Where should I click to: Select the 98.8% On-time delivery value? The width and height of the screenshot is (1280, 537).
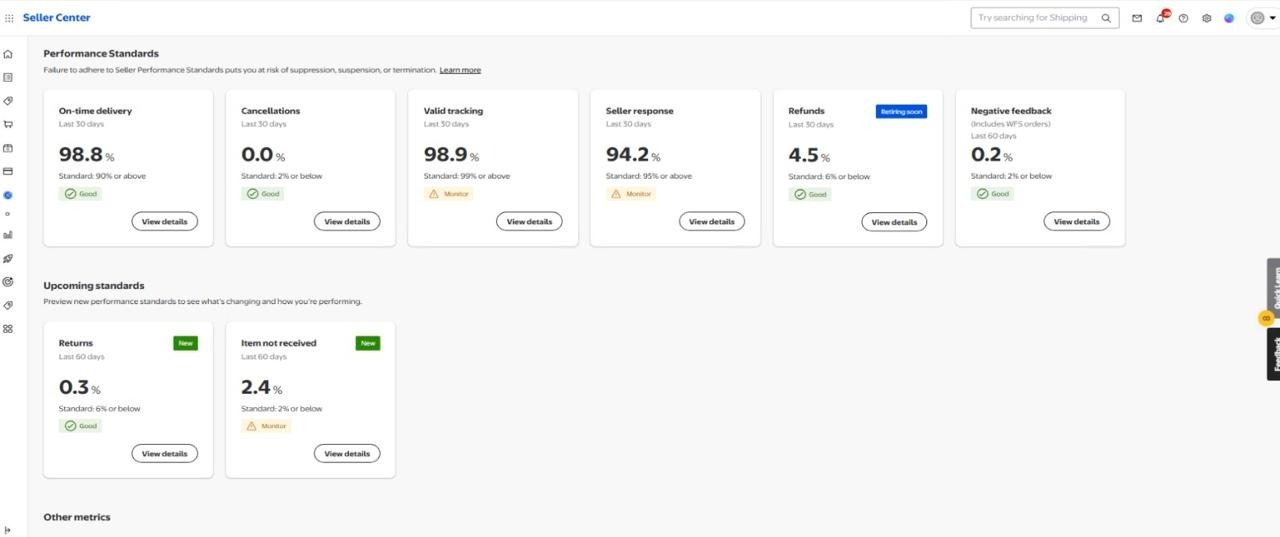click(x=86, y=154)
